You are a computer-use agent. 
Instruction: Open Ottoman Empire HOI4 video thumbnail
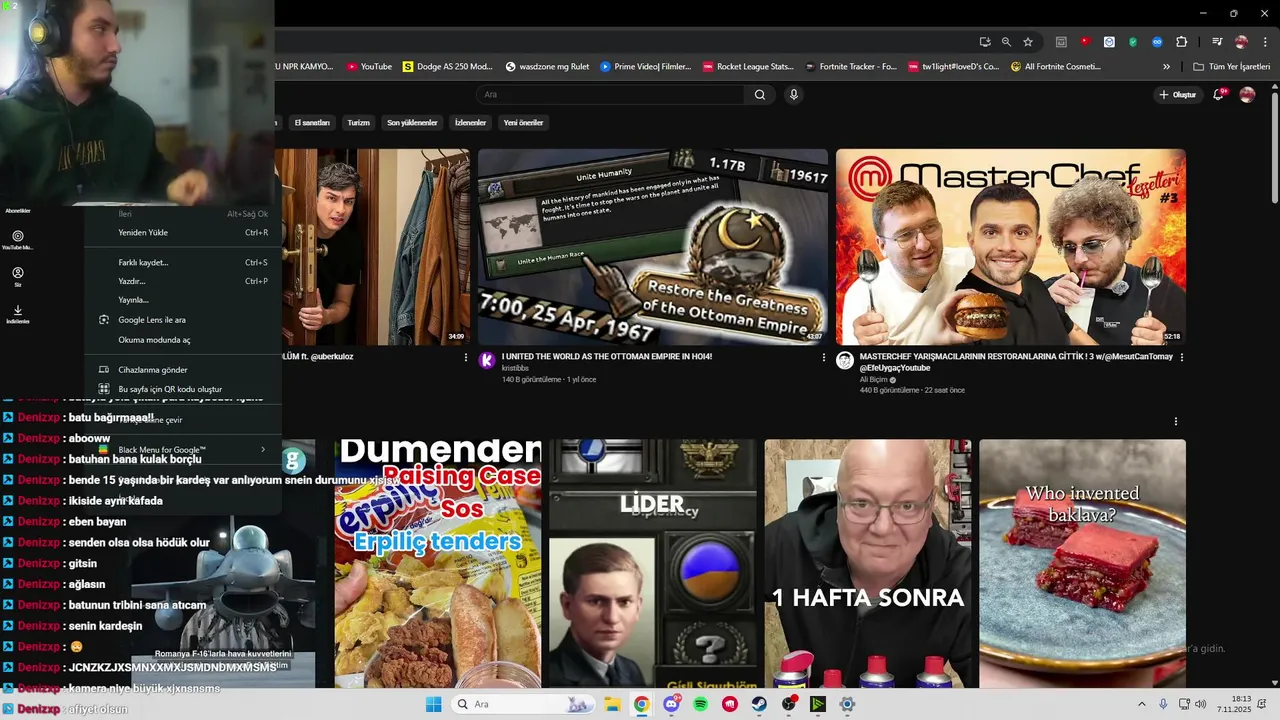(653, 247)
